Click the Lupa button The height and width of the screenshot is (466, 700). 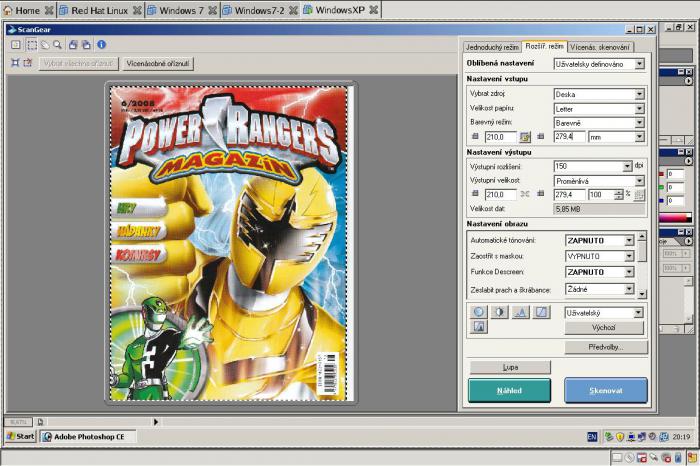click(510, 367)
